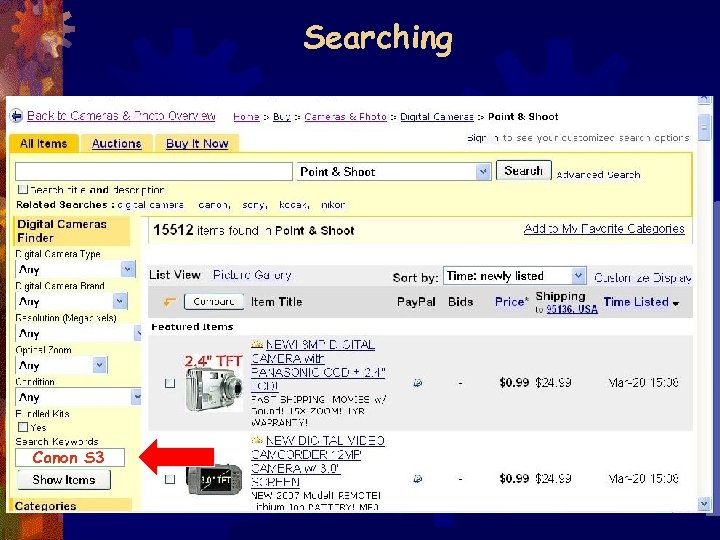Select the All Items tab
The height and width of the screenshot is (540, 720).
(x=44, y=144)
